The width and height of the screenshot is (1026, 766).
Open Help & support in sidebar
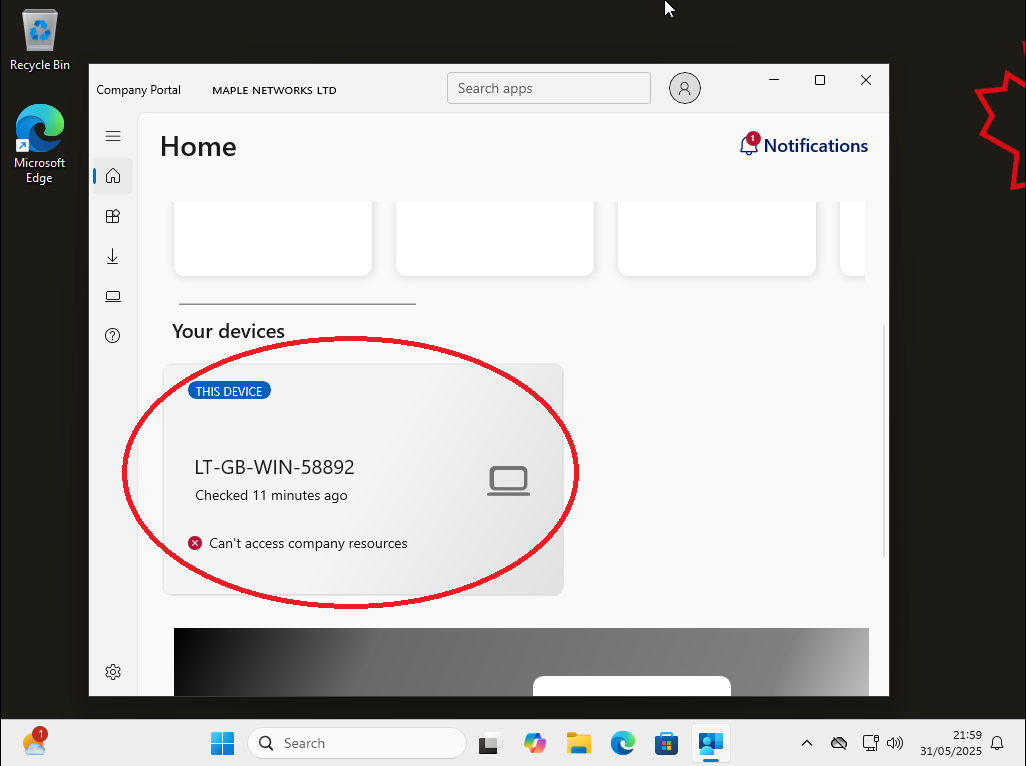pyautogui.click(x=113, y=336)
